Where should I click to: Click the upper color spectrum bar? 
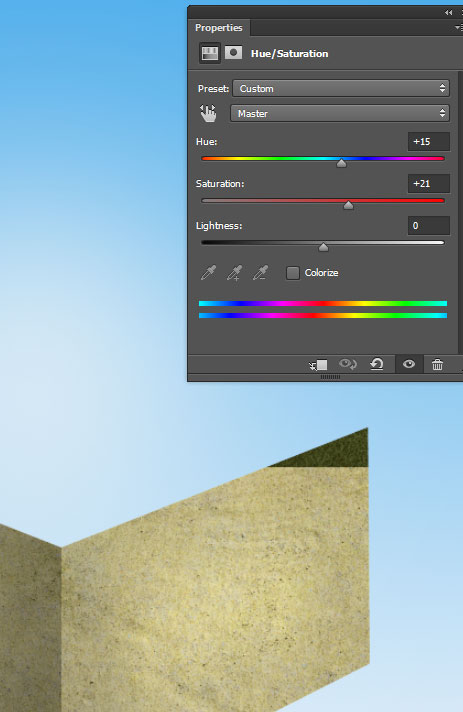(323, 303)
